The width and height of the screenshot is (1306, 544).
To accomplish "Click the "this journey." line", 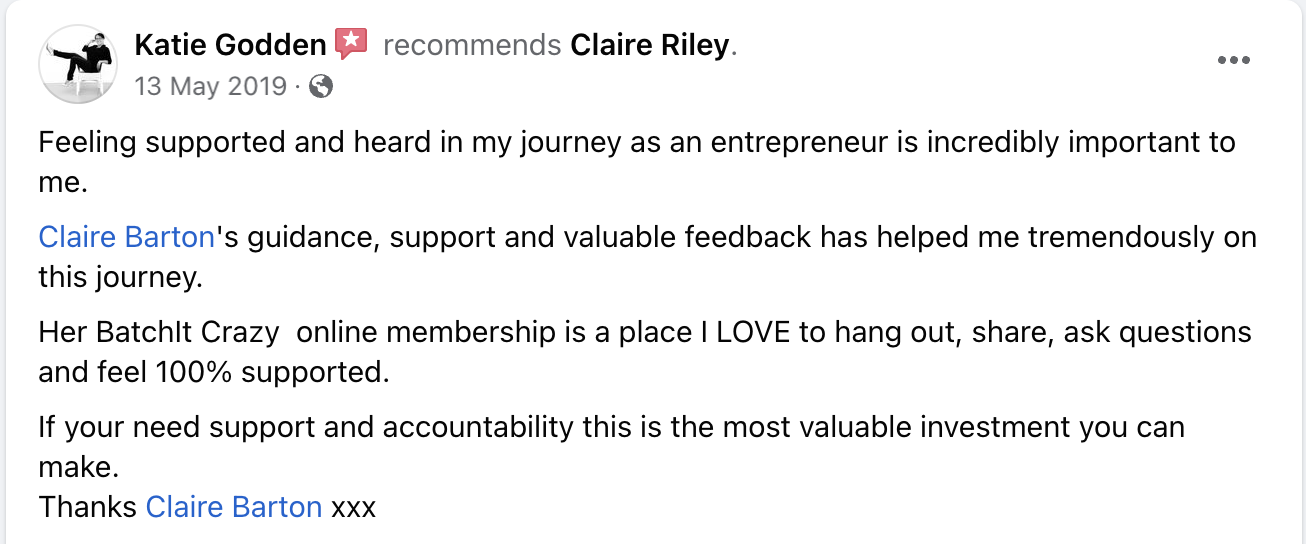I will pos(120,277).
